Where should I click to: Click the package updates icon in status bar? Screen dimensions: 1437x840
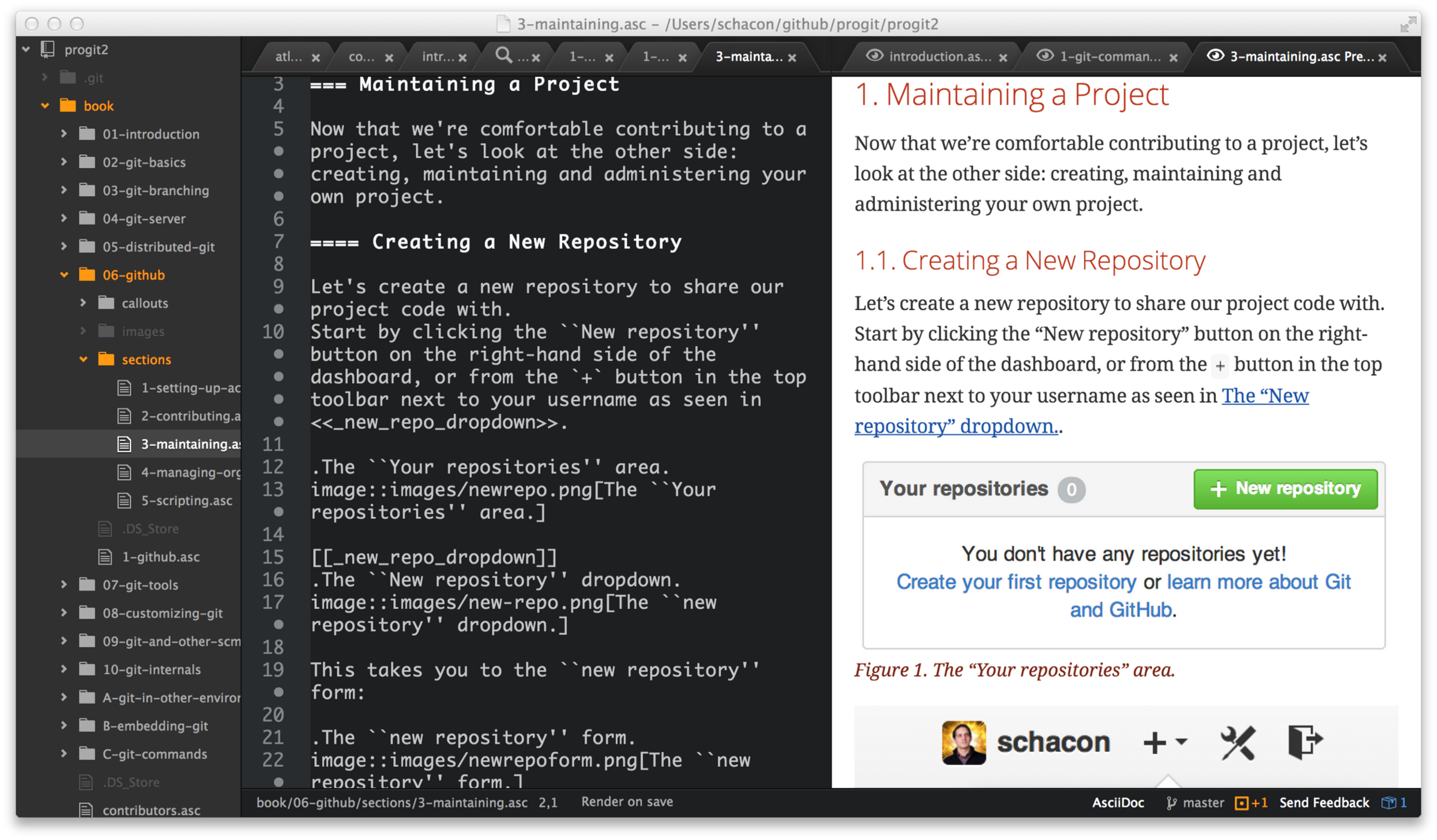(1389, 803)
